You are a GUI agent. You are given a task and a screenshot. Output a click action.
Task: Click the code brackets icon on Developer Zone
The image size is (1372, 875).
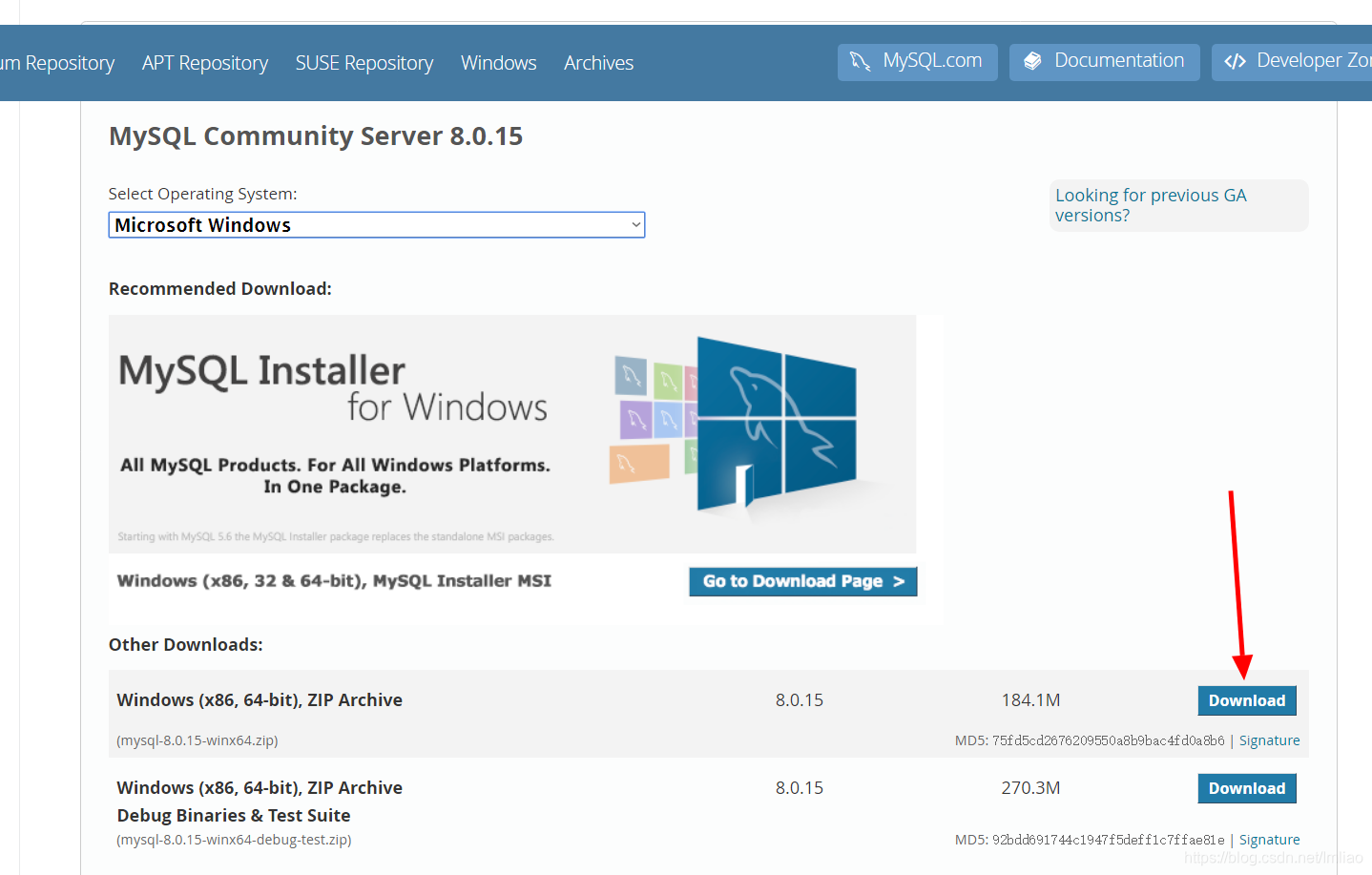1235,61
